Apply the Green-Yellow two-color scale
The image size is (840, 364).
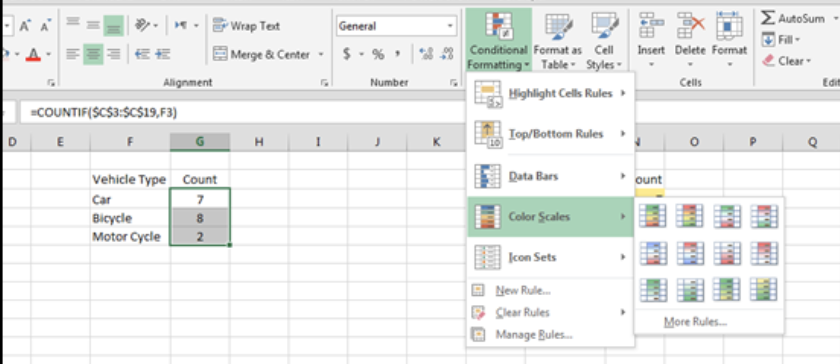tap(727, 290)
